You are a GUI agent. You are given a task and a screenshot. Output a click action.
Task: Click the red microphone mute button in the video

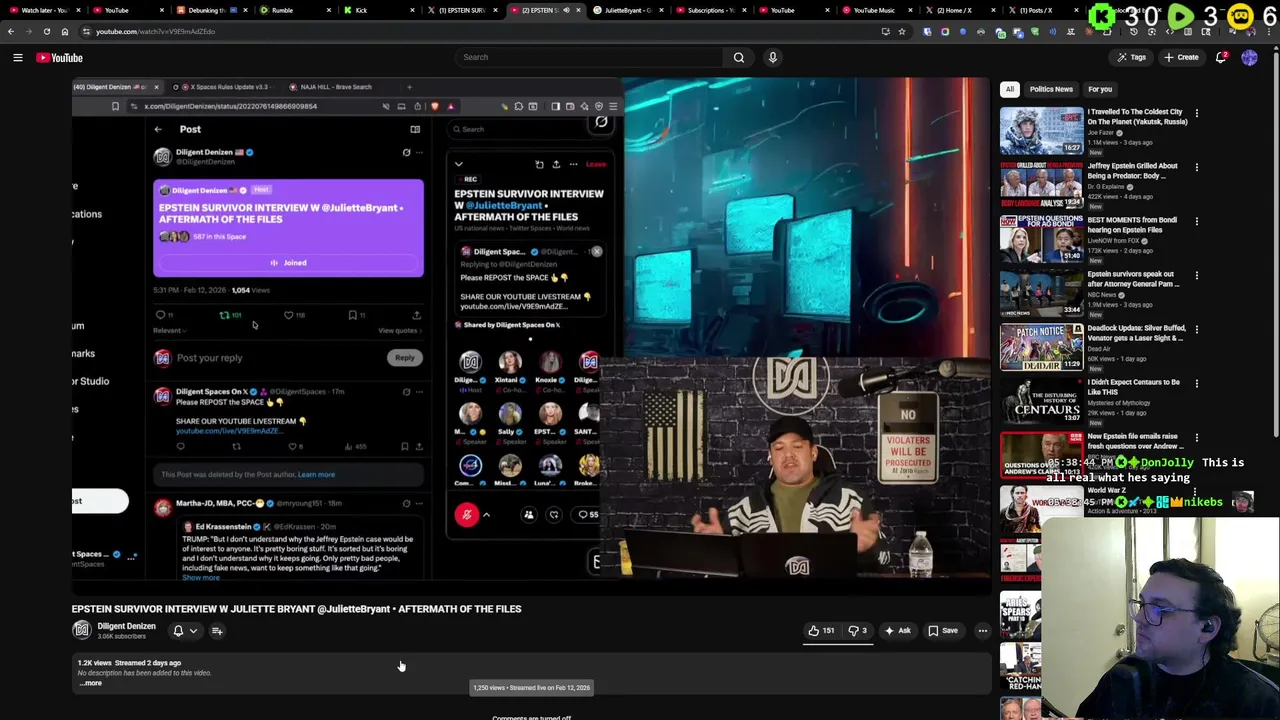point(466,515)
